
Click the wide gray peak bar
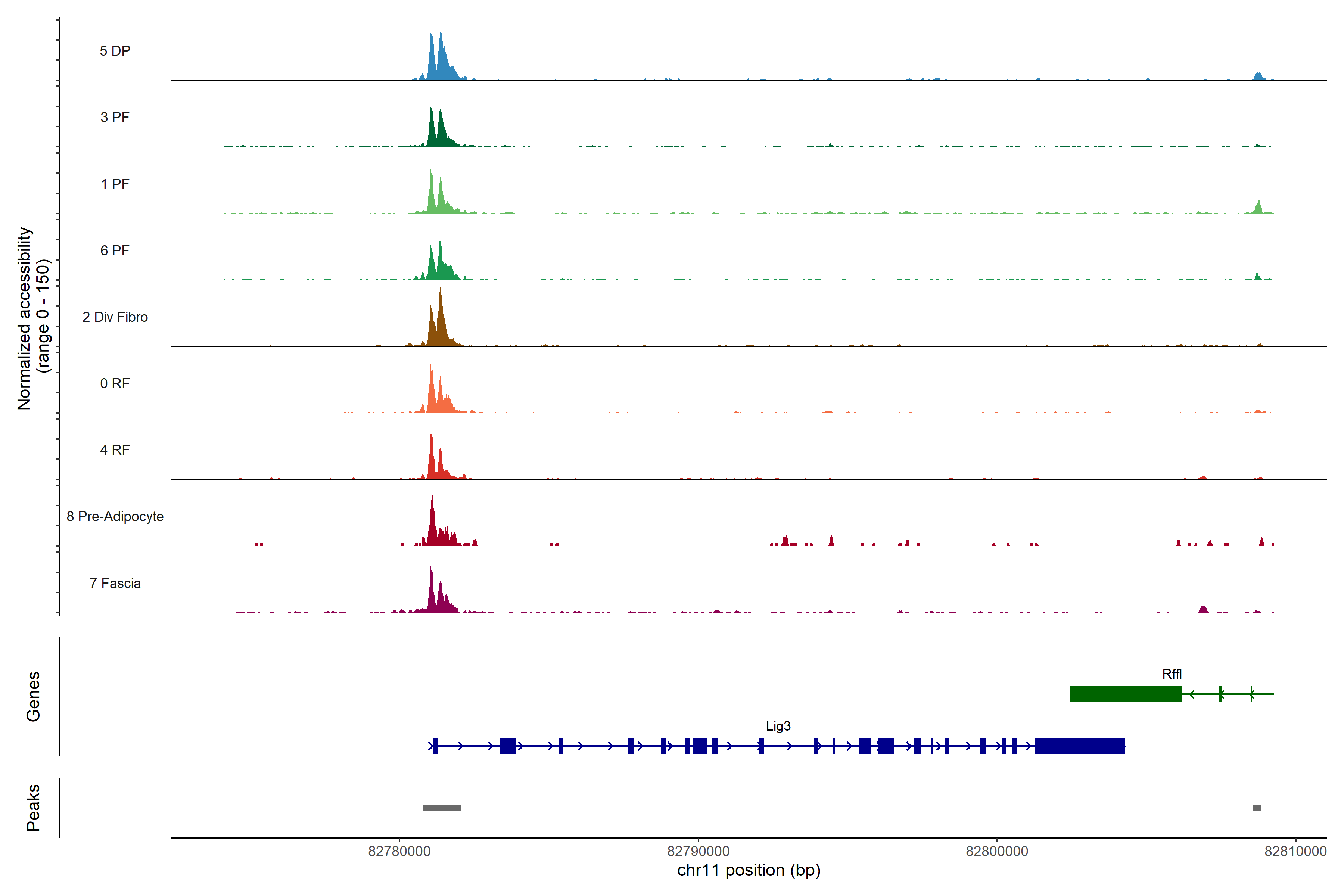pyautogui.click(x=442, y=808)
